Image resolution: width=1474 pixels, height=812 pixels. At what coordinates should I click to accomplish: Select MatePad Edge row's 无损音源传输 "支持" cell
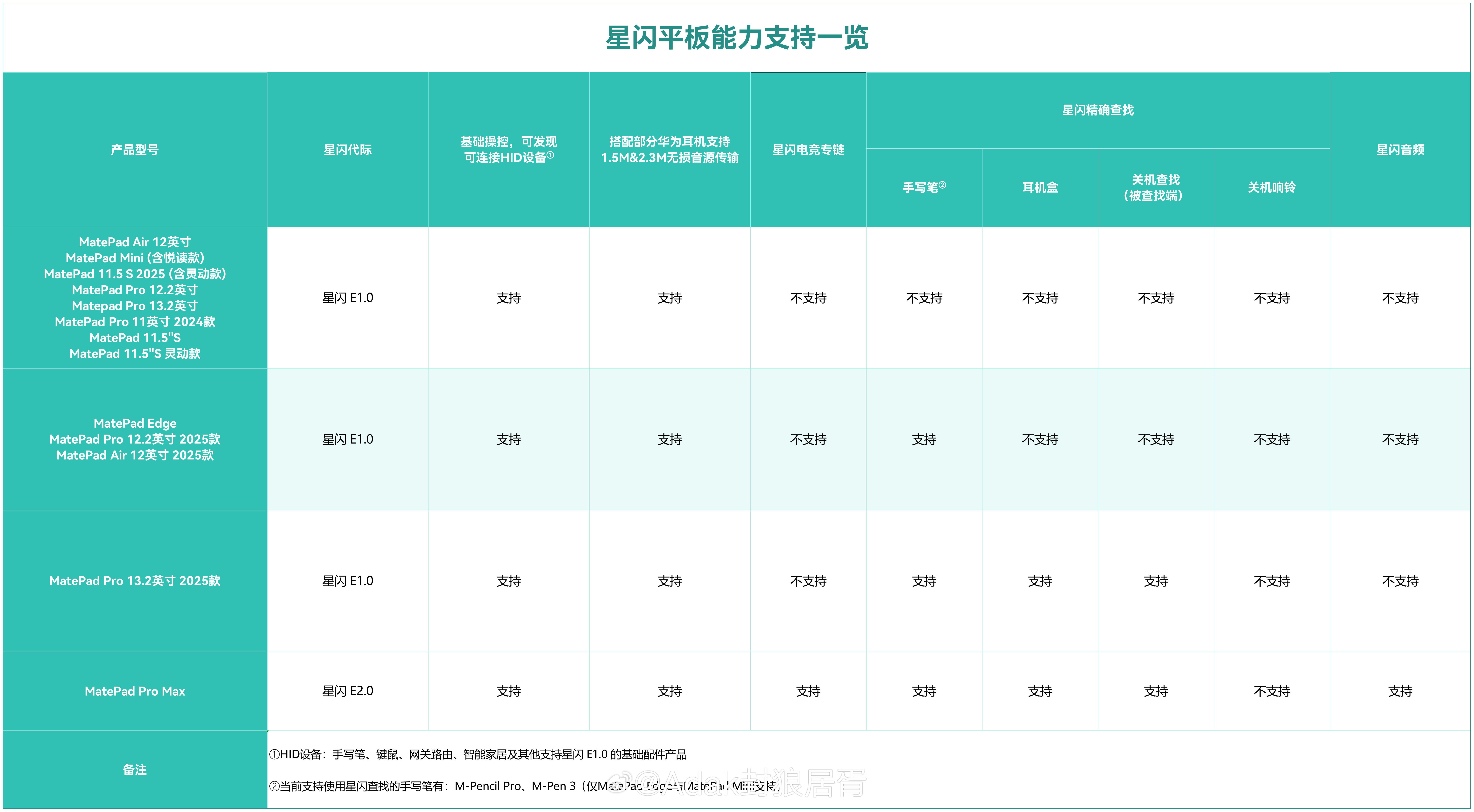point(670,439)
